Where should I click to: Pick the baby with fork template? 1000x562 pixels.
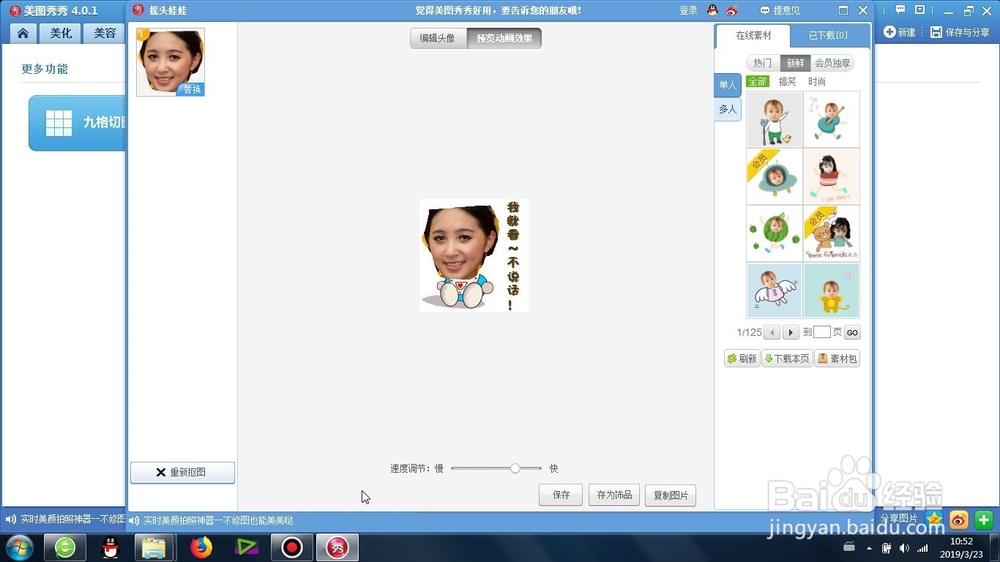[x=774, y=119]
